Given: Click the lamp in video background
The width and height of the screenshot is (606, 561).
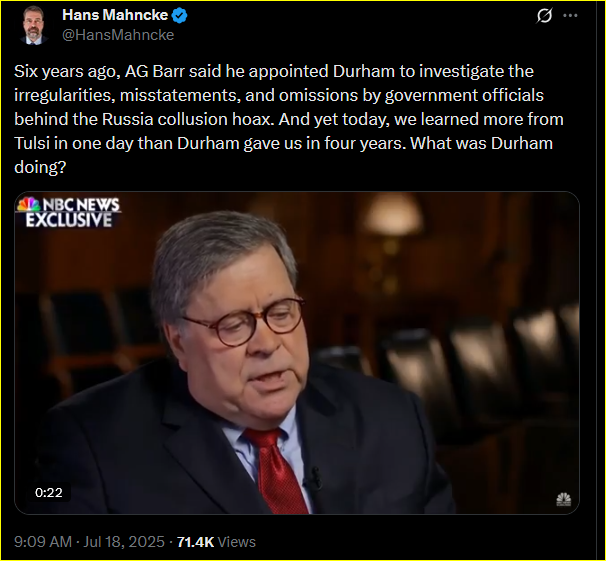Looking at the screenshot, I should pos(392,214).
